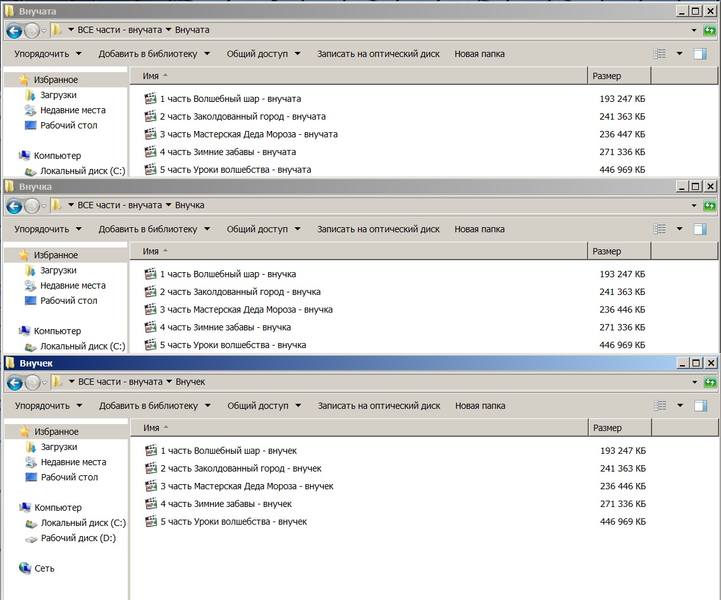
Task: Refresh the Внучка window address bar
Action: [x=710, y=206]
